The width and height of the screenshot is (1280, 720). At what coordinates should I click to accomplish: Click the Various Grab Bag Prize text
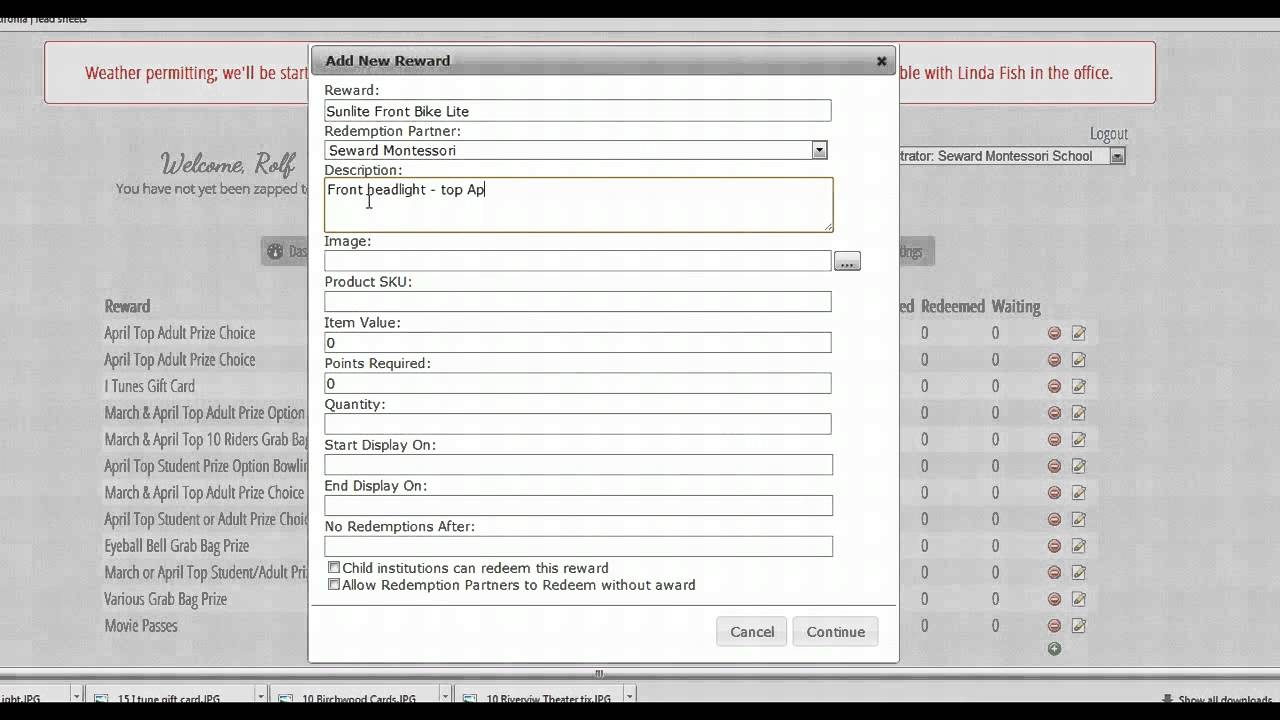pyautogui.click(x=166, y=599)
